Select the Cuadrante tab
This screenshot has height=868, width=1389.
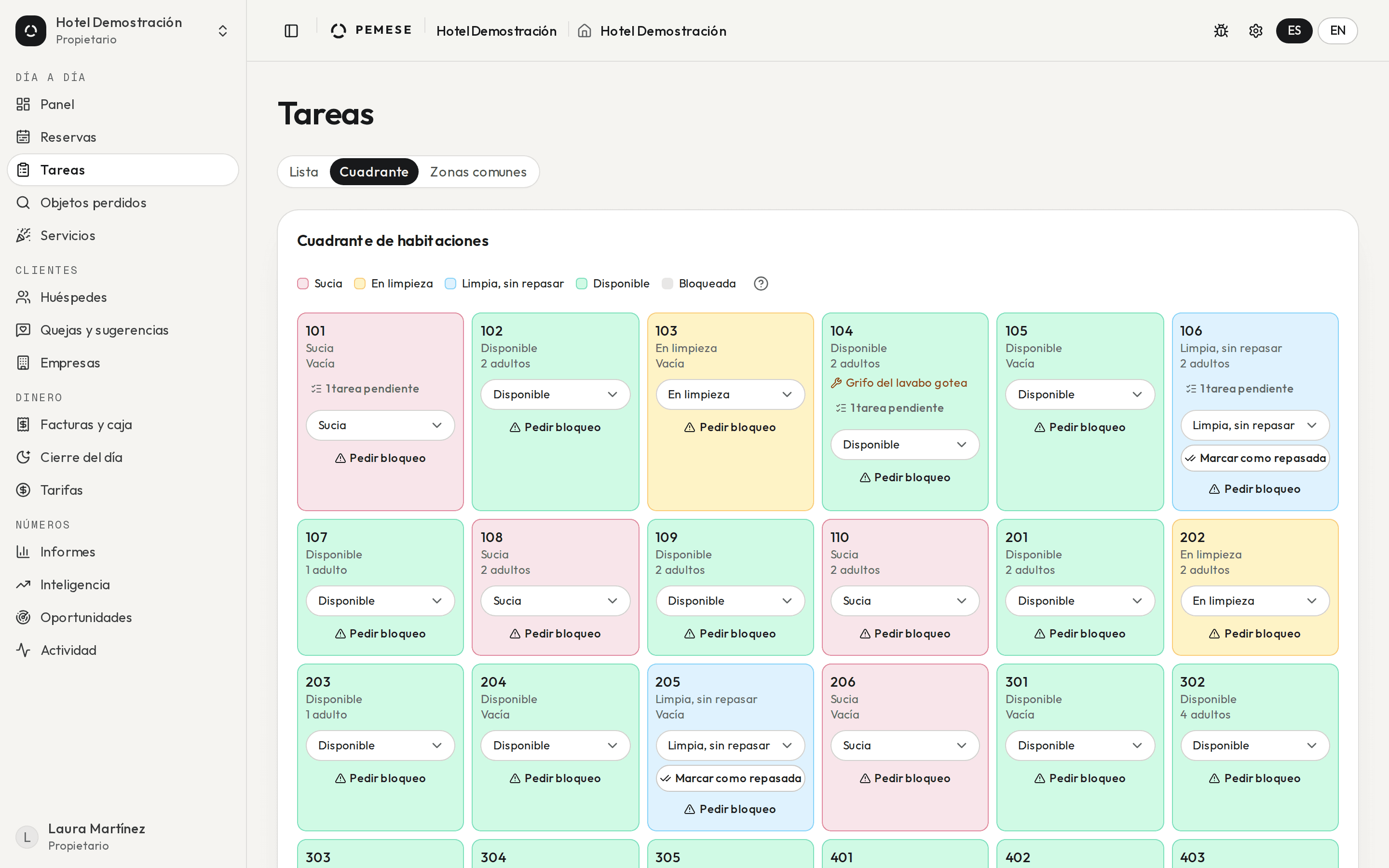374,172
